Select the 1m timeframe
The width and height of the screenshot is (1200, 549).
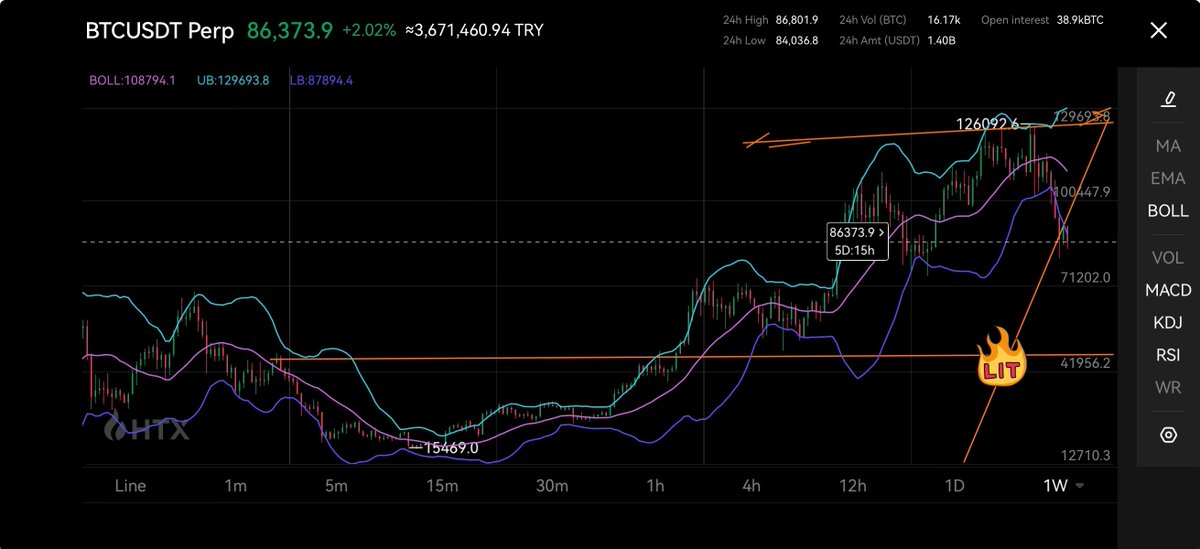[235, 486]
